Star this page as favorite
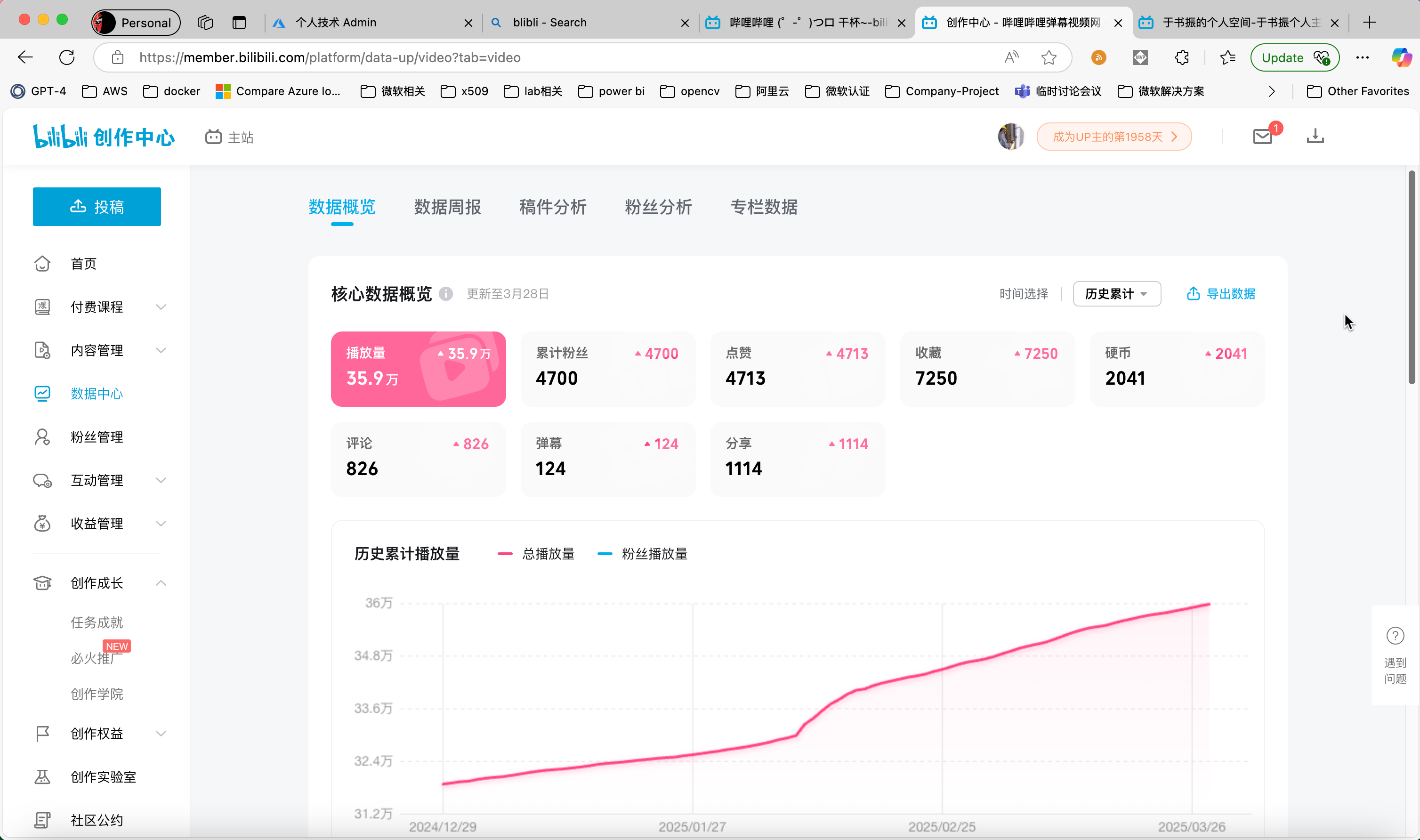 point(1049,57)
